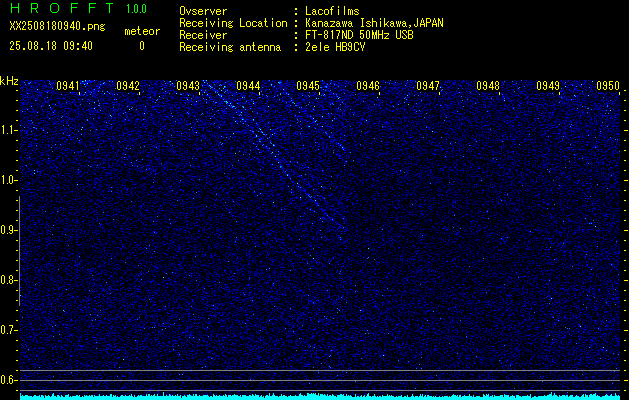Click the 1.1 kHz axis label
The image size is (629, 400).
click(x=9, y=130)
